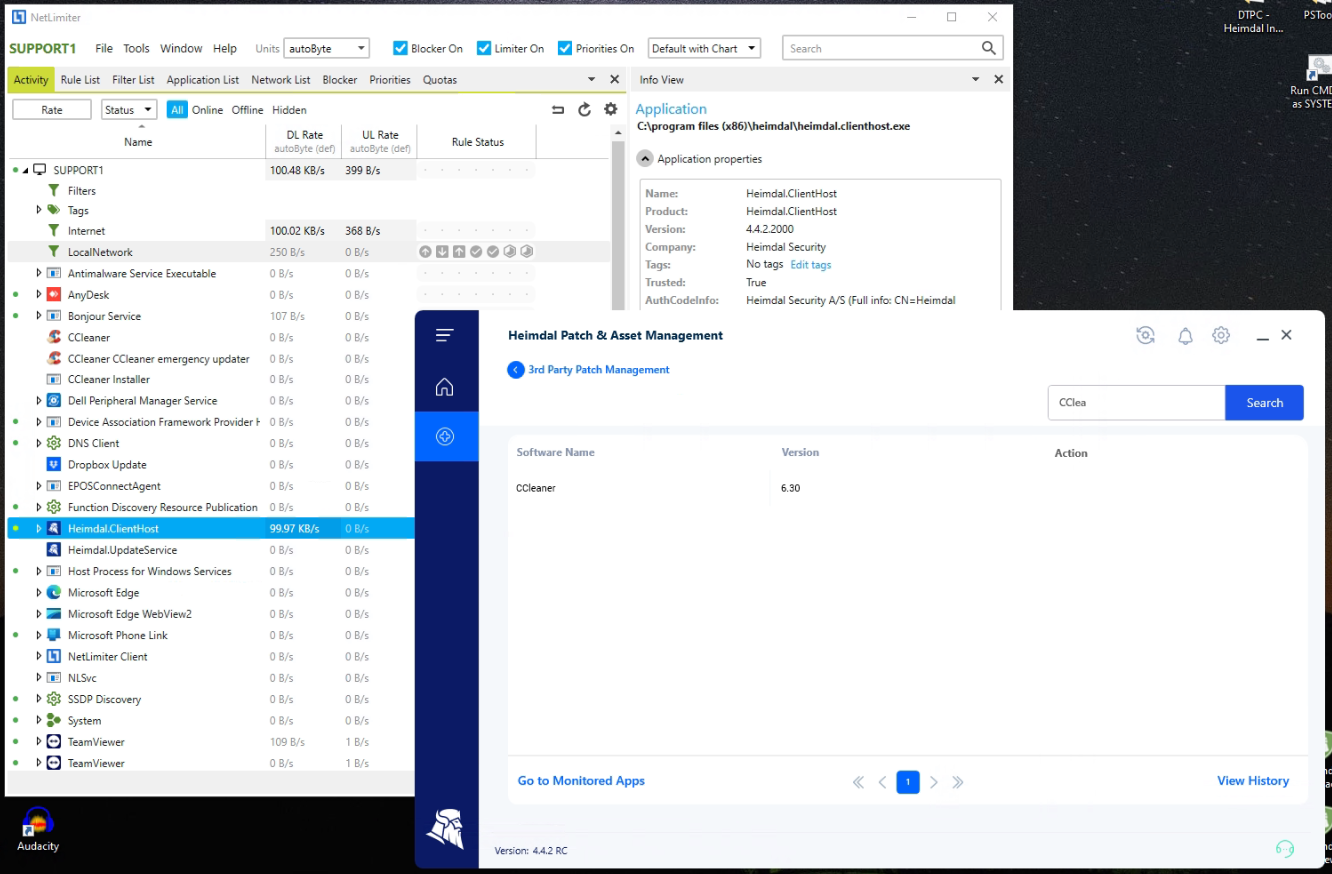This screenshot has height=874, width=1332.
Task: Click NetLimiter activity refresh icon
Action: click(x=585, y=110)
